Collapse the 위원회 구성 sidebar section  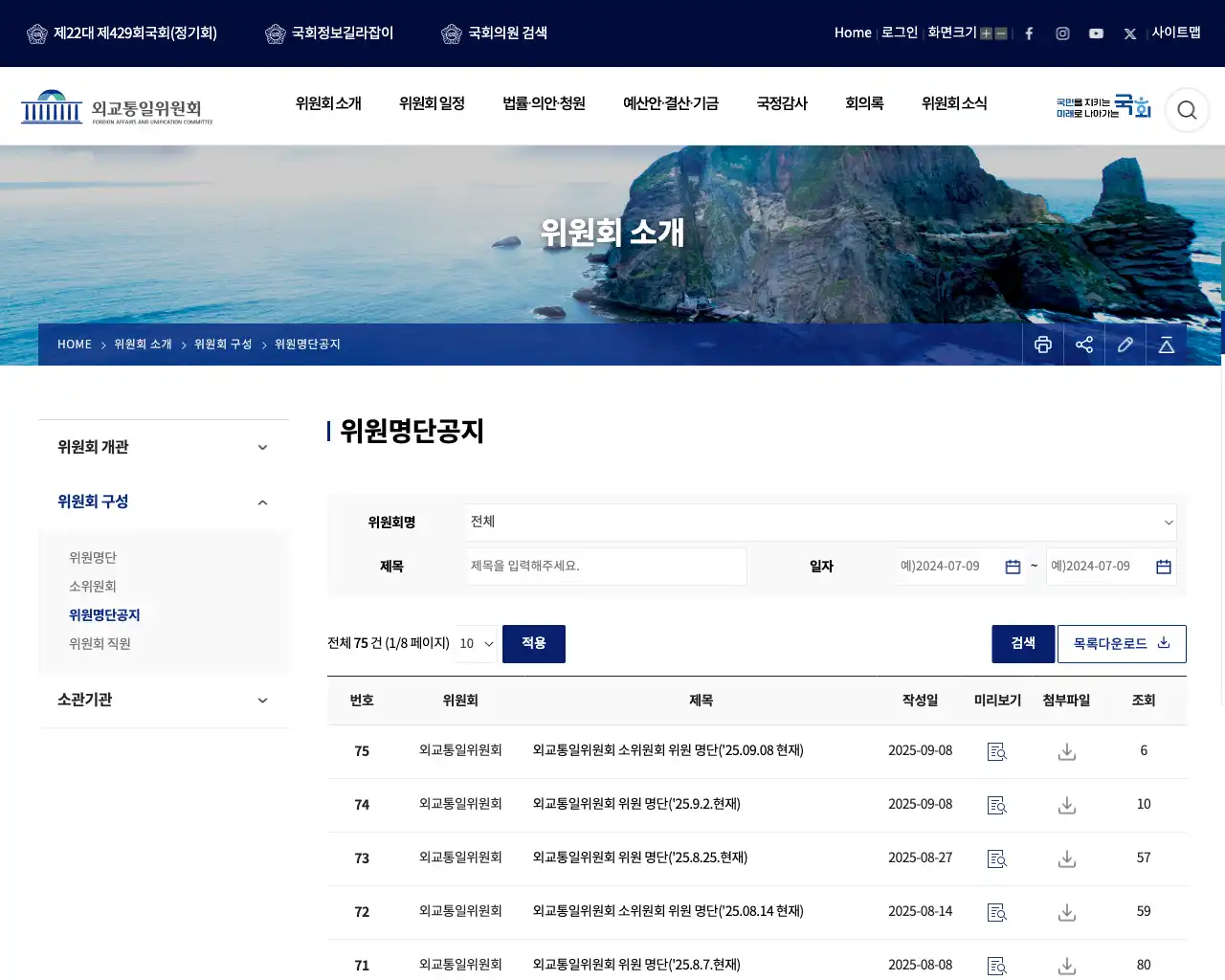164,501
